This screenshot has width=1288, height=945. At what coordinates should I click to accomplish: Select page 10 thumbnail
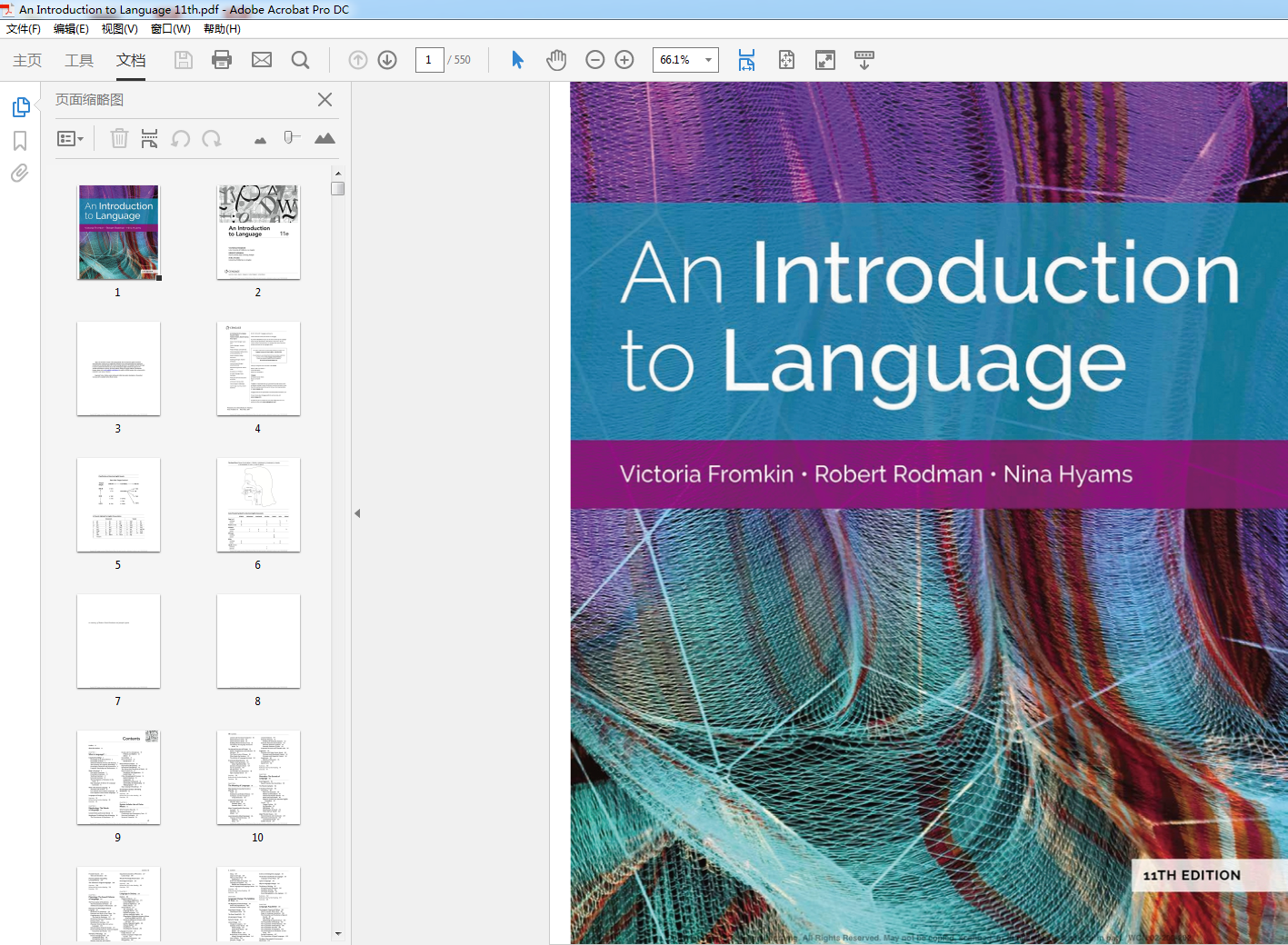(258, 778)
